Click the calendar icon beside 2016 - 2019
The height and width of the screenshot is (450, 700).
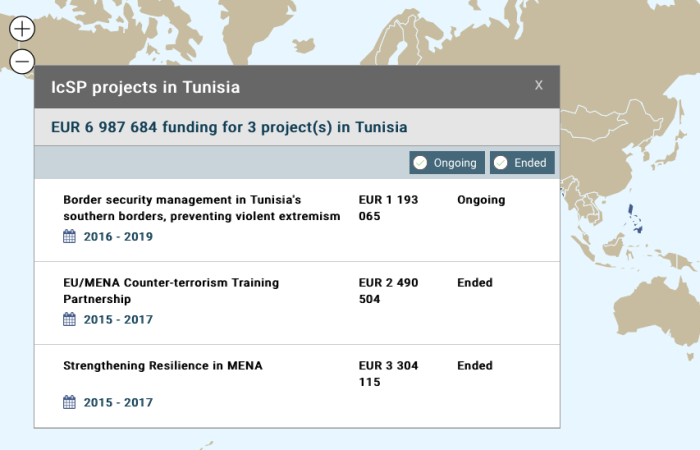69,237
